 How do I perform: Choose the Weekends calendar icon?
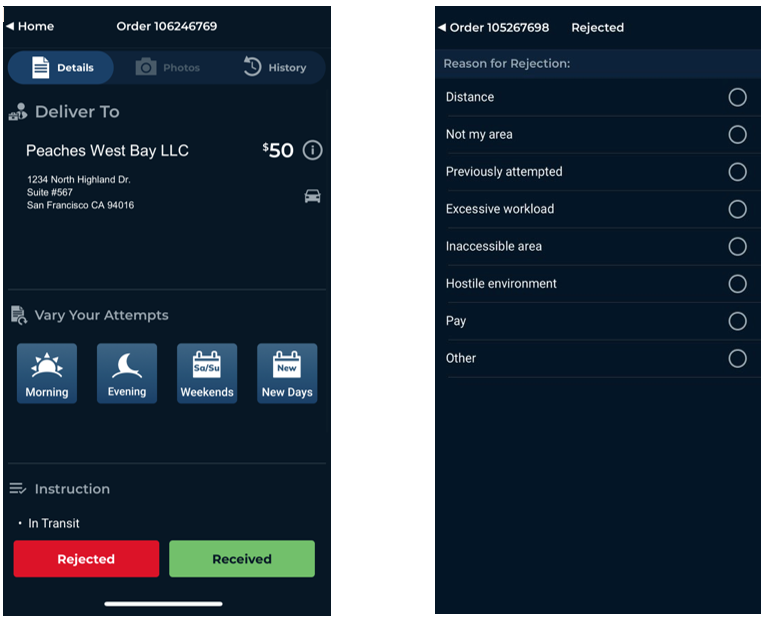point(207,373)
